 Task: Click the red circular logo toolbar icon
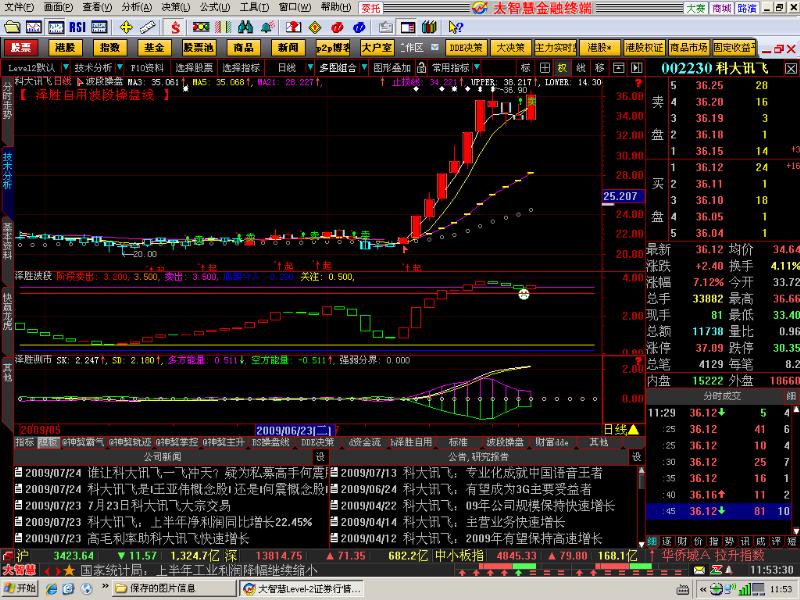tap(337, 27)
